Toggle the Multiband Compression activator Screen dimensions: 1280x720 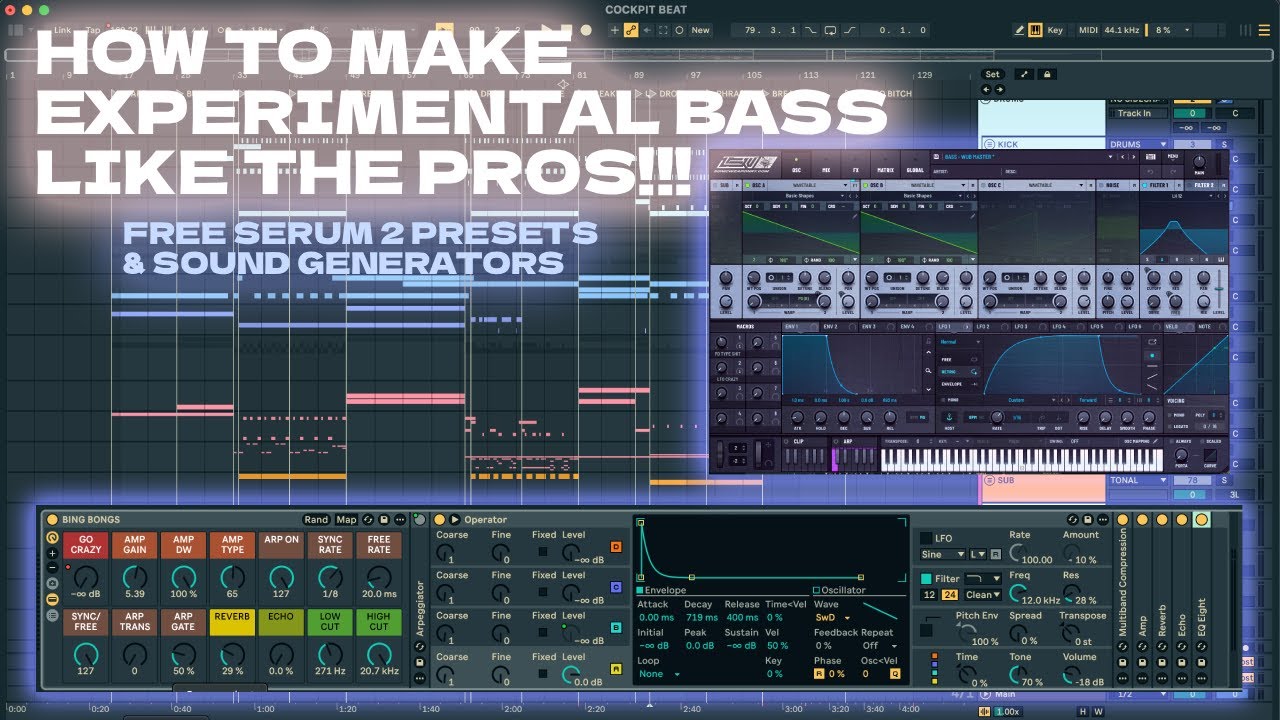[x=1122, y=520]
